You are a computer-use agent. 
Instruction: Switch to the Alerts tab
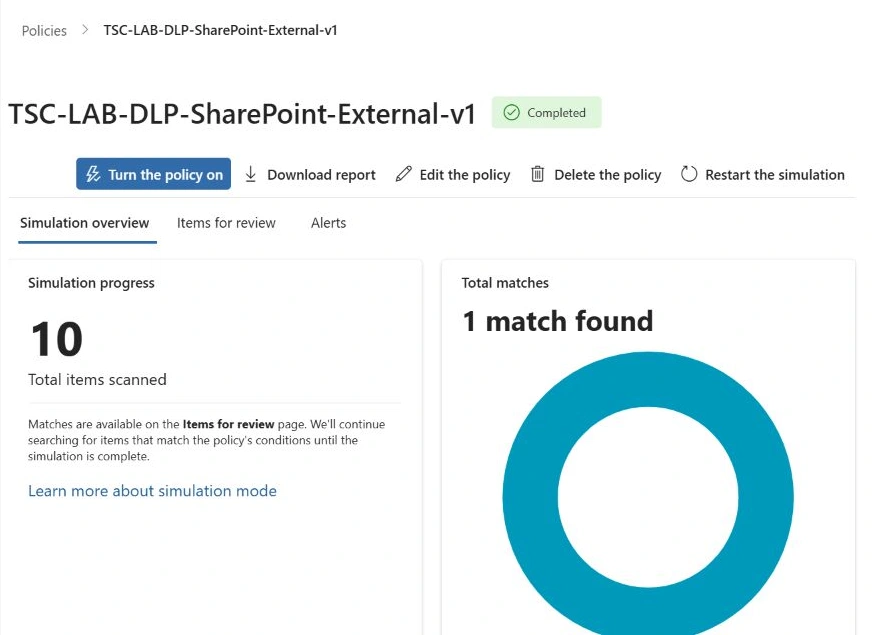pyautogui.click(x=328, y=223)
